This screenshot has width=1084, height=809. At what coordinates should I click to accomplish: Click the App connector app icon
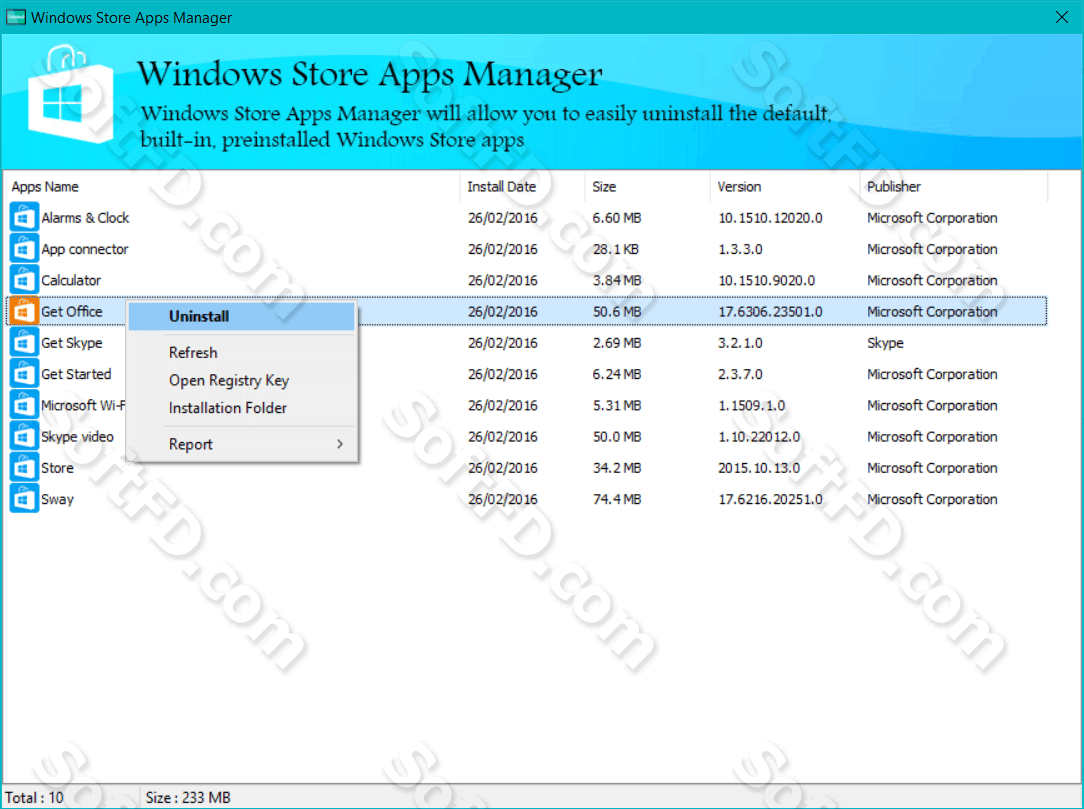pos(24,248)
